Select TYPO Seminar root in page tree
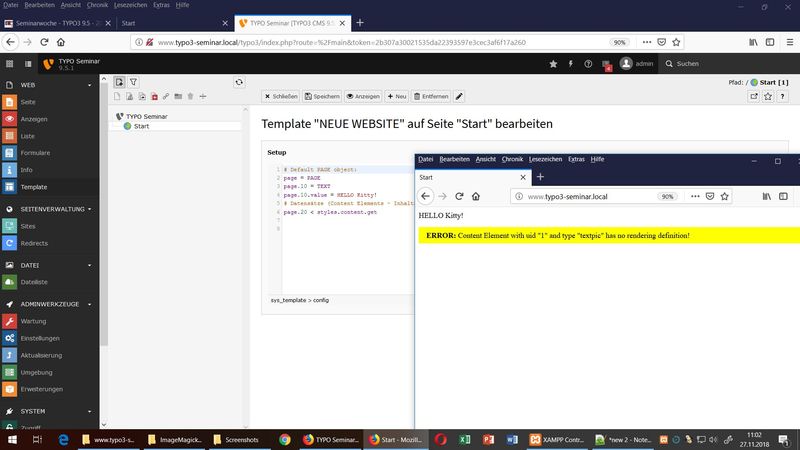800x450 pixels. coord(146,117)
